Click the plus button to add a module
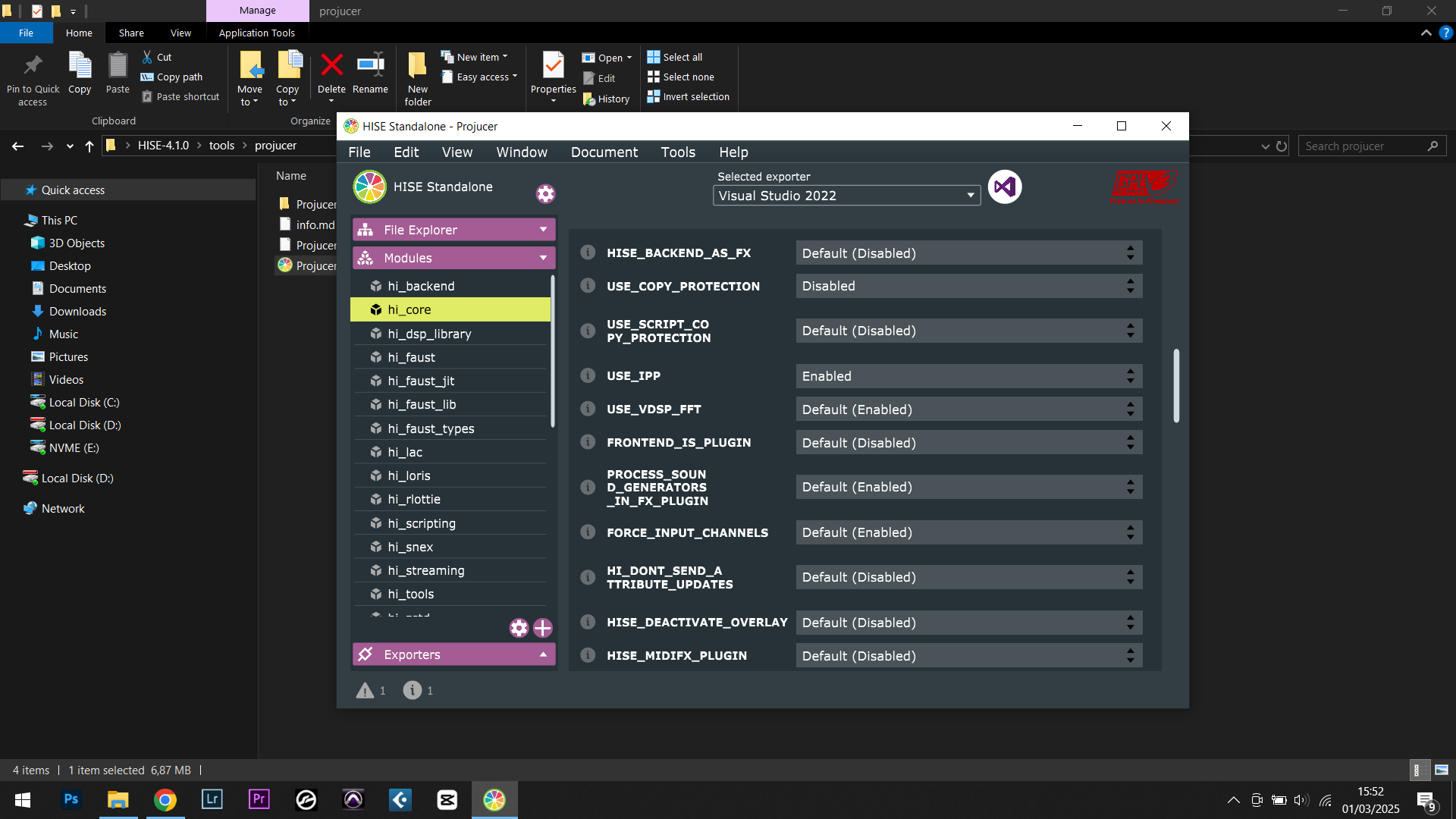 tap(543, 628)
